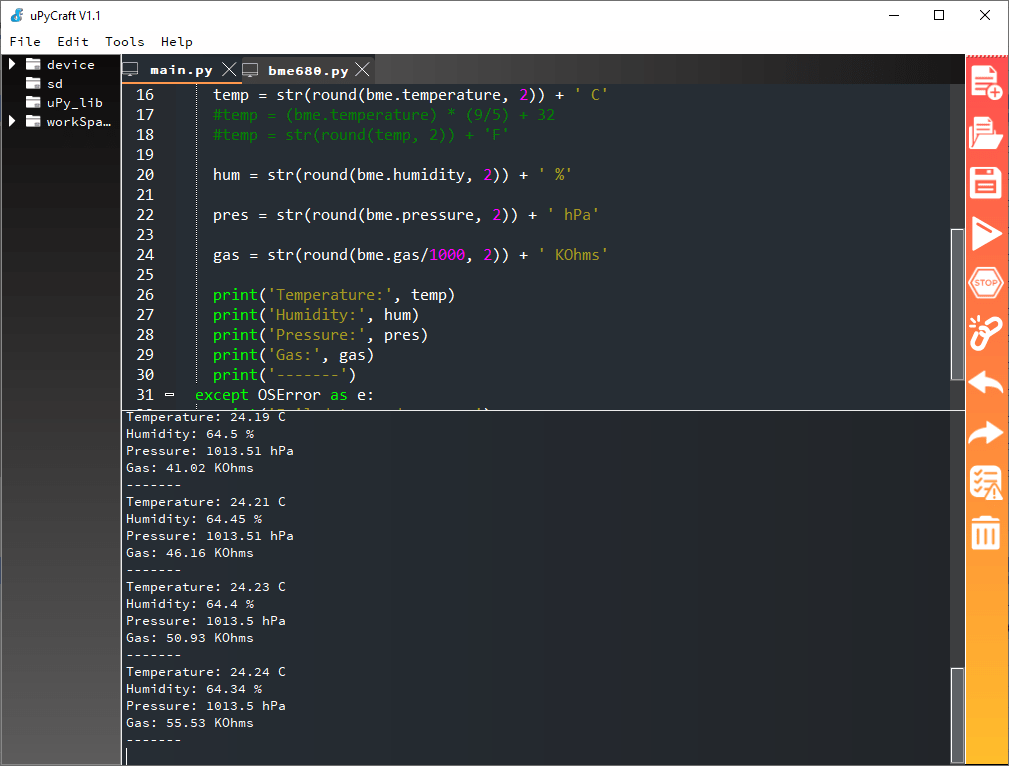Select the uPy_lib folder in the tree
The width and height of the screenshot is (1009, 766).
(74, 102)
